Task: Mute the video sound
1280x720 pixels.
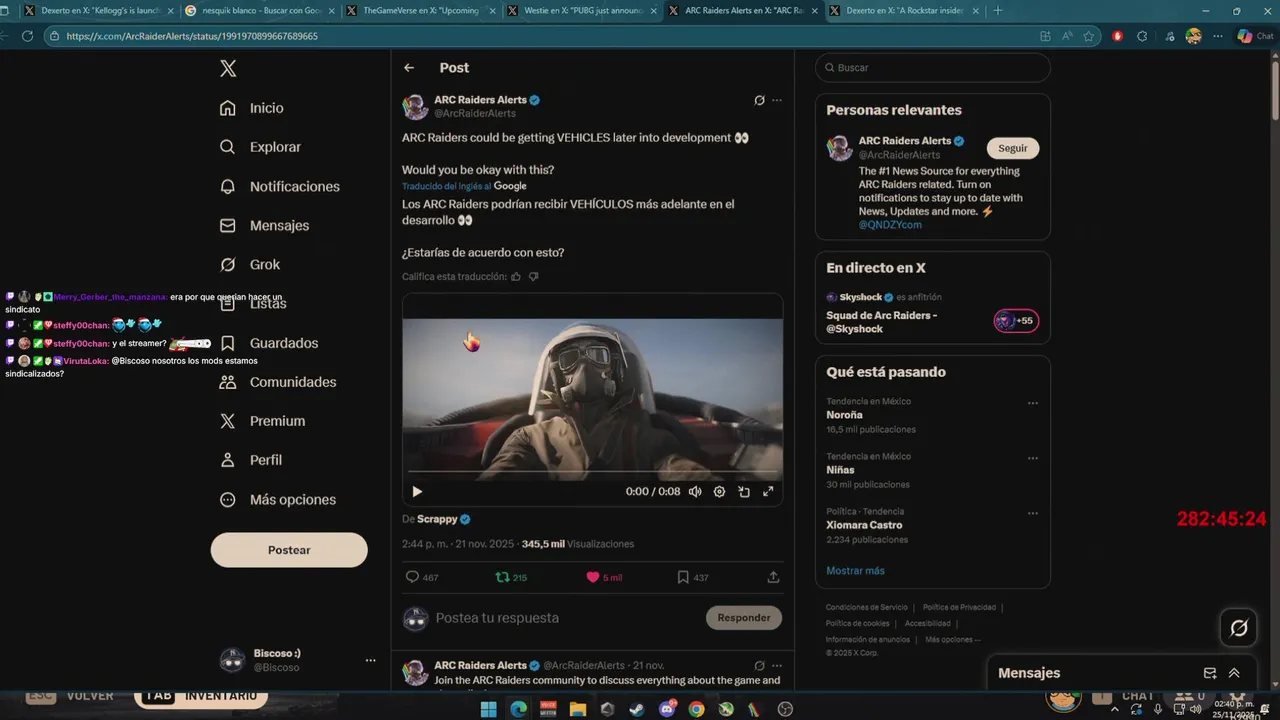Action: click(x=695, y=492)
